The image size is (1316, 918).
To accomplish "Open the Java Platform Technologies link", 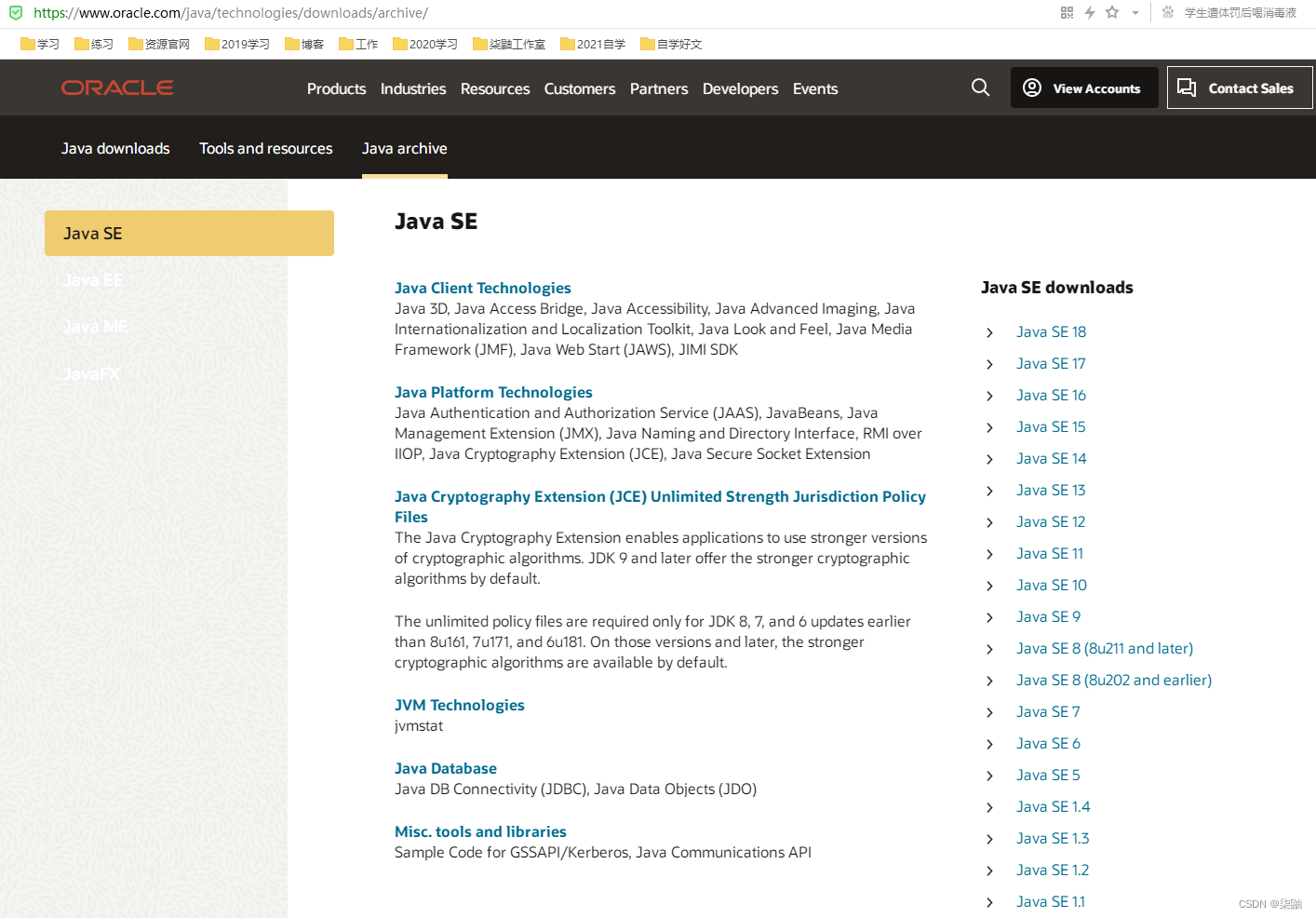I will click(x=493, y=392).
